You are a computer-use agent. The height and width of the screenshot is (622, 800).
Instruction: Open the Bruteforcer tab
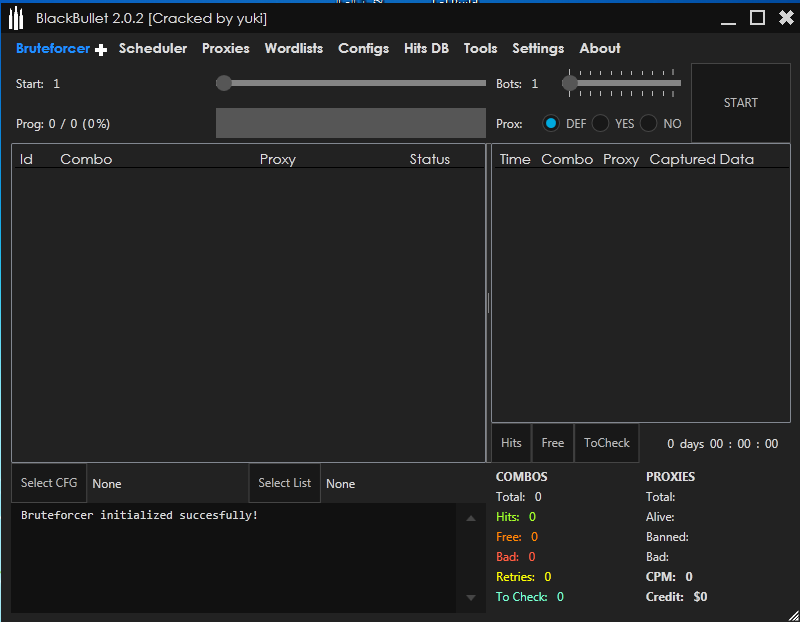[53, 48]
